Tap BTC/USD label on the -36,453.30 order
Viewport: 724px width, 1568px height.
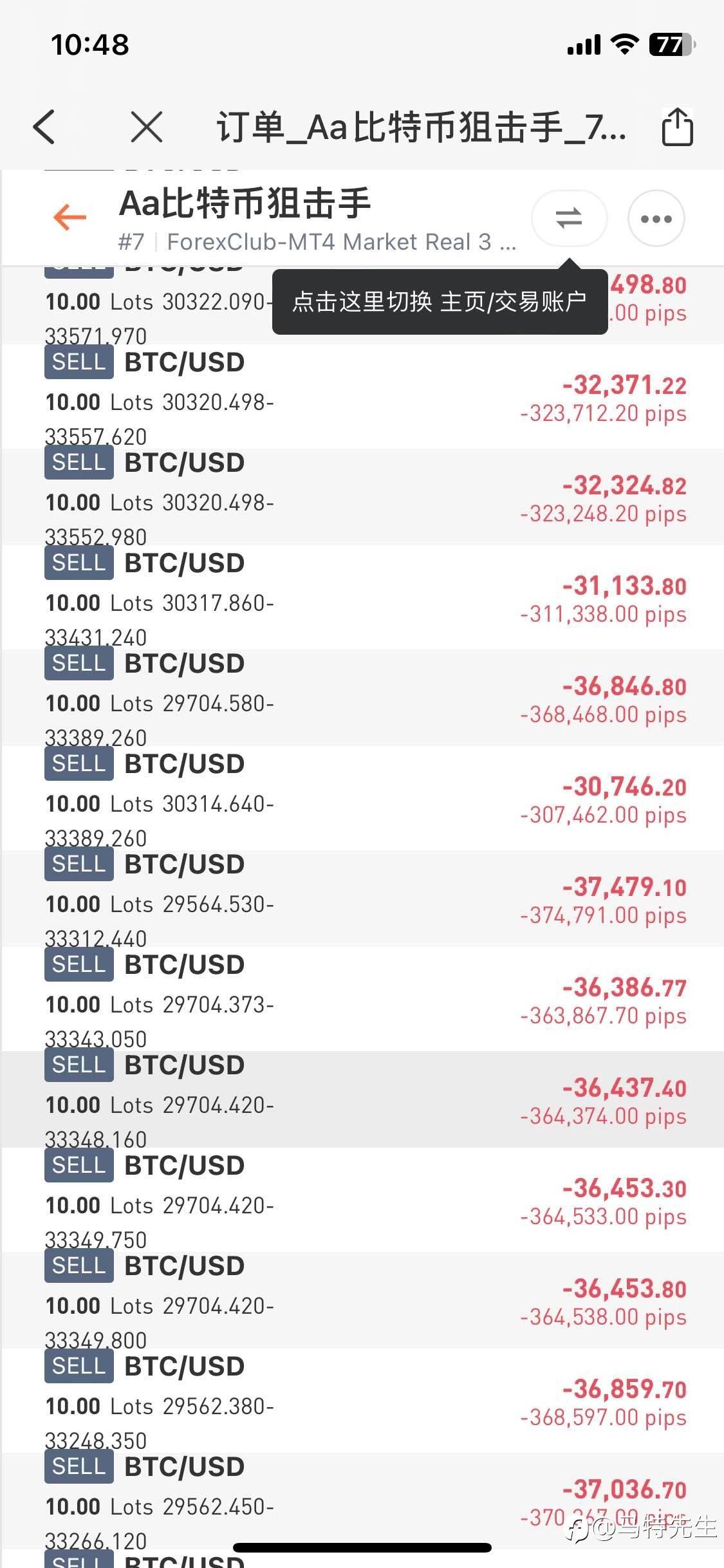pos(184,1166)
